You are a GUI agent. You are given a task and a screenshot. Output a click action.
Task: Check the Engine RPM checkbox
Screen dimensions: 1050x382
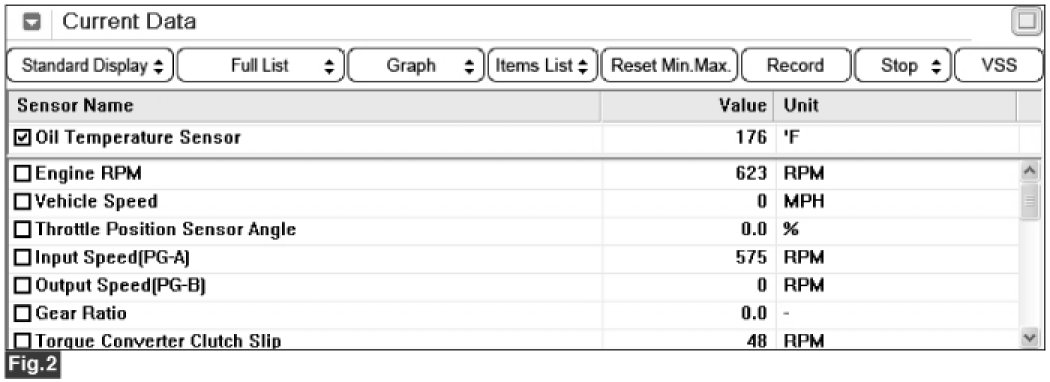point(23,174)
